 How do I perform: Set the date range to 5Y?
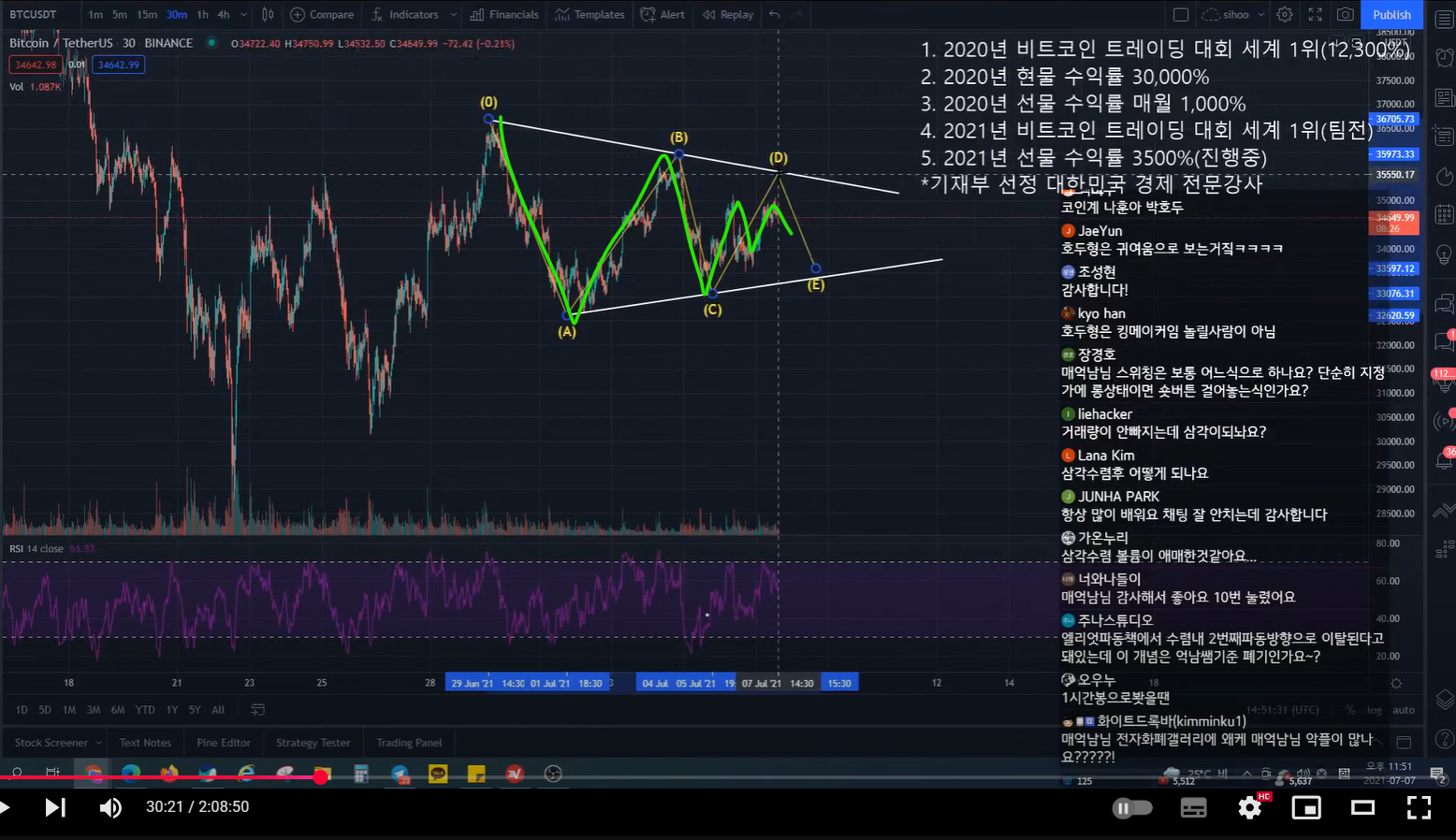[x=195, y=710]
